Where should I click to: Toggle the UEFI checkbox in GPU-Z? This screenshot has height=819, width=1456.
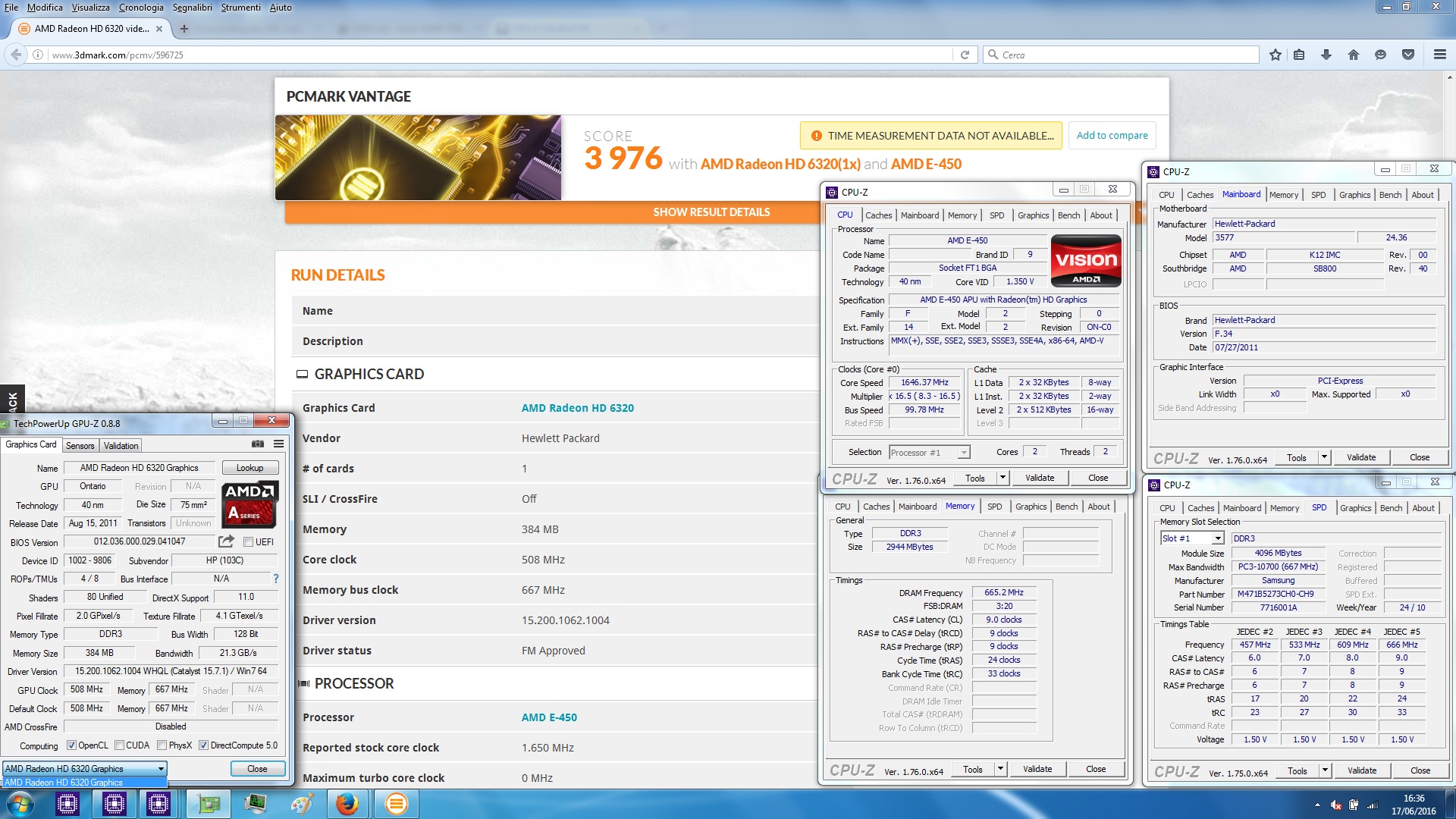[x=248, y=541]
